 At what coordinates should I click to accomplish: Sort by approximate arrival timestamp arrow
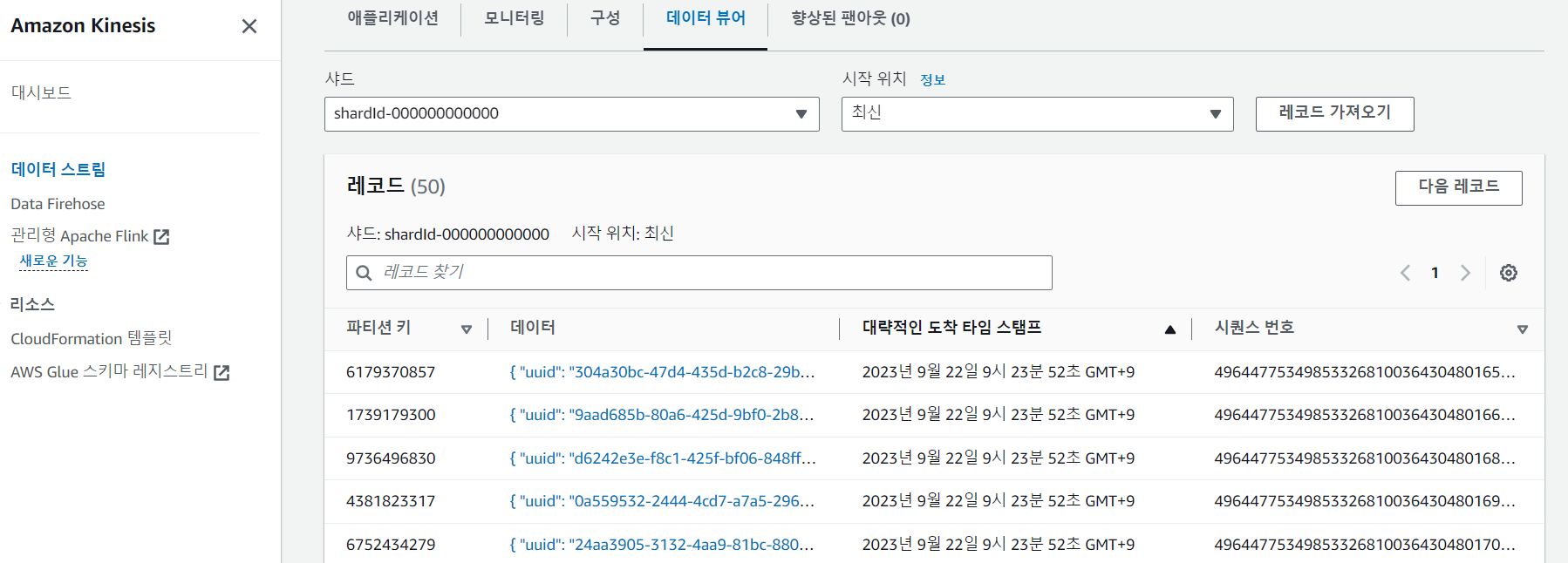point(1170,329)
